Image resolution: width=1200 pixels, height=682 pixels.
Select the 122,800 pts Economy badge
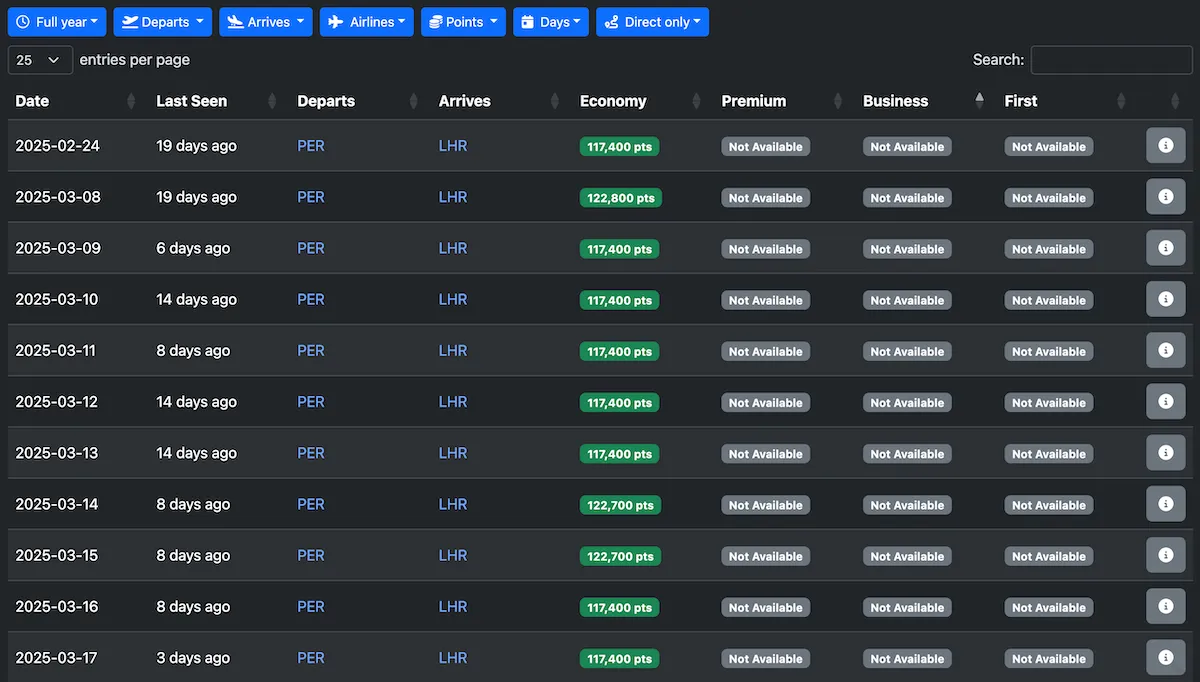621,198
